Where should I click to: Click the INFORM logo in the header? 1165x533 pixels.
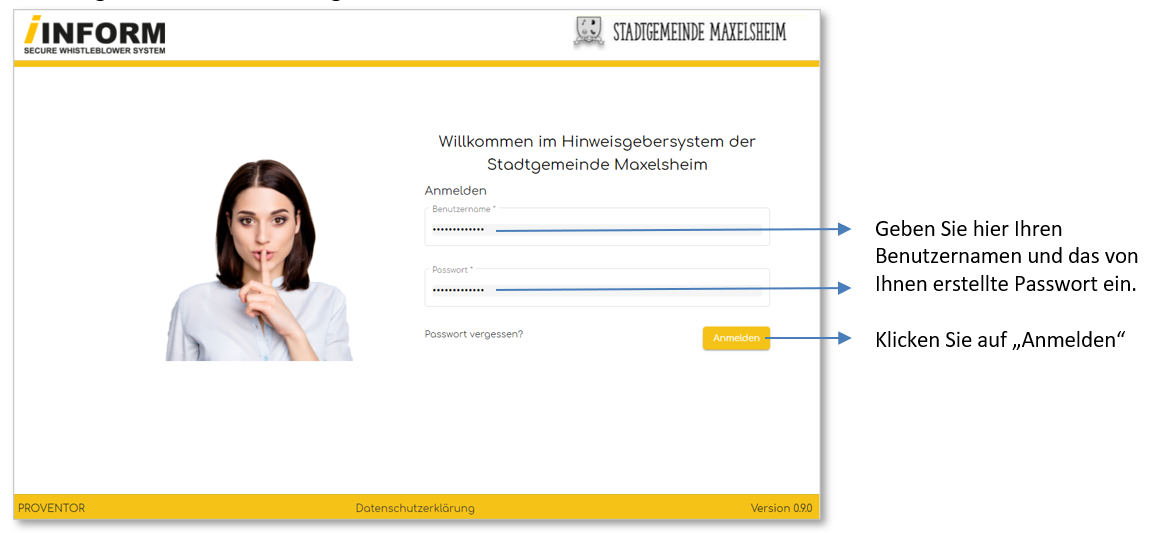[95, 31]
